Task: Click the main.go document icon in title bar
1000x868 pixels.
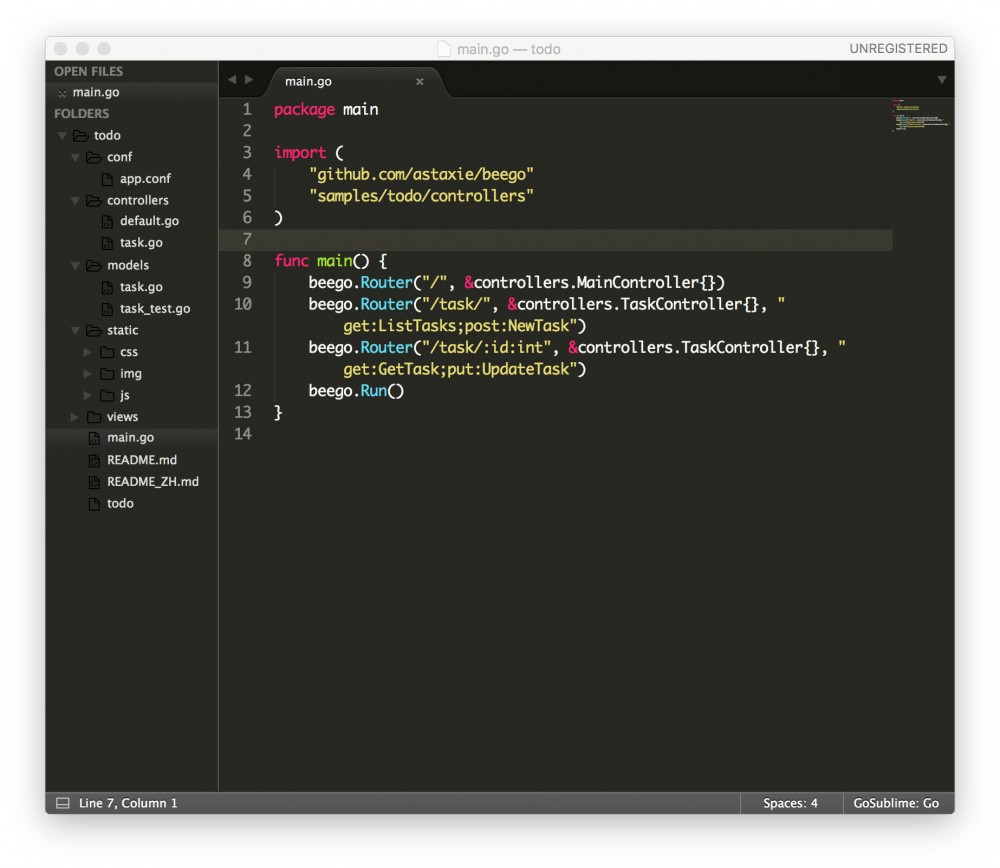Action: click(x=444, y=49)
